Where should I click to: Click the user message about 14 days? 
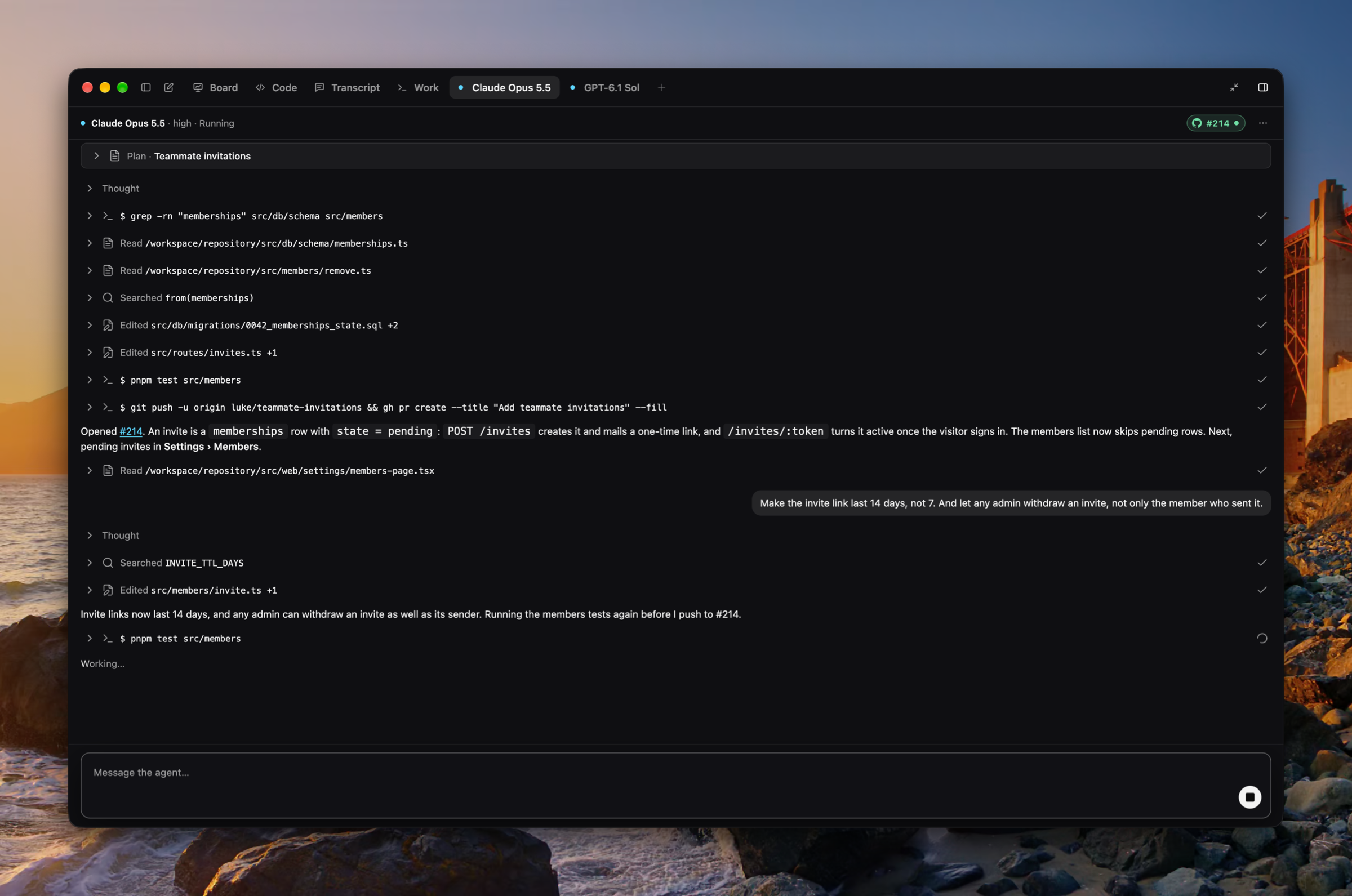[x=1011, y=503]
